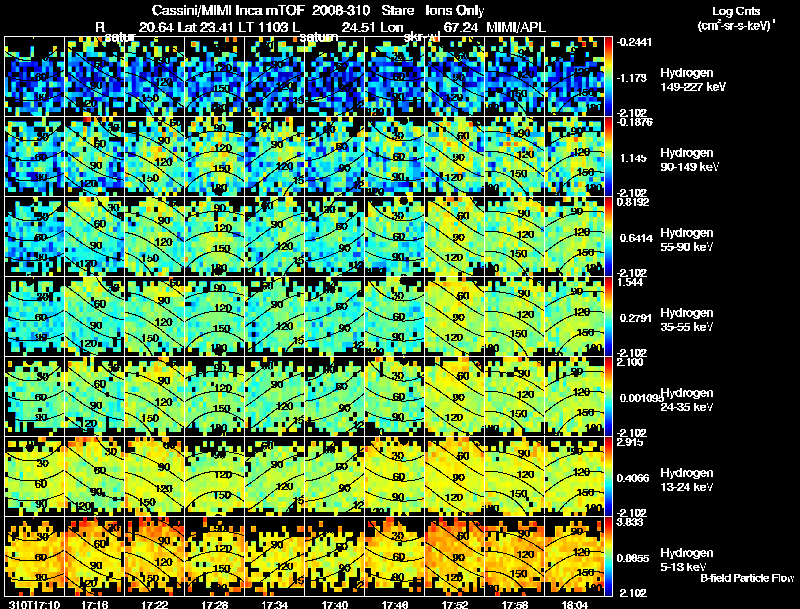Screen dimensions: 800x609
Task: Click the color bar beside Hydrogen 13-24 keV
Action: click(x=608, y=477)
